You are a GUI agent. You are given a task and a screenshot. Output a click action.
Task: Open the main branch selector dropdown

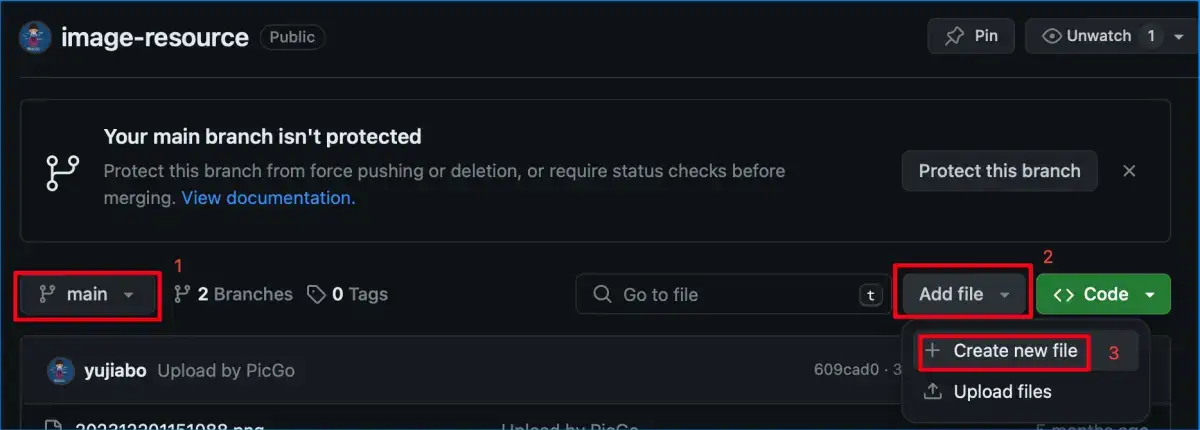87,295
